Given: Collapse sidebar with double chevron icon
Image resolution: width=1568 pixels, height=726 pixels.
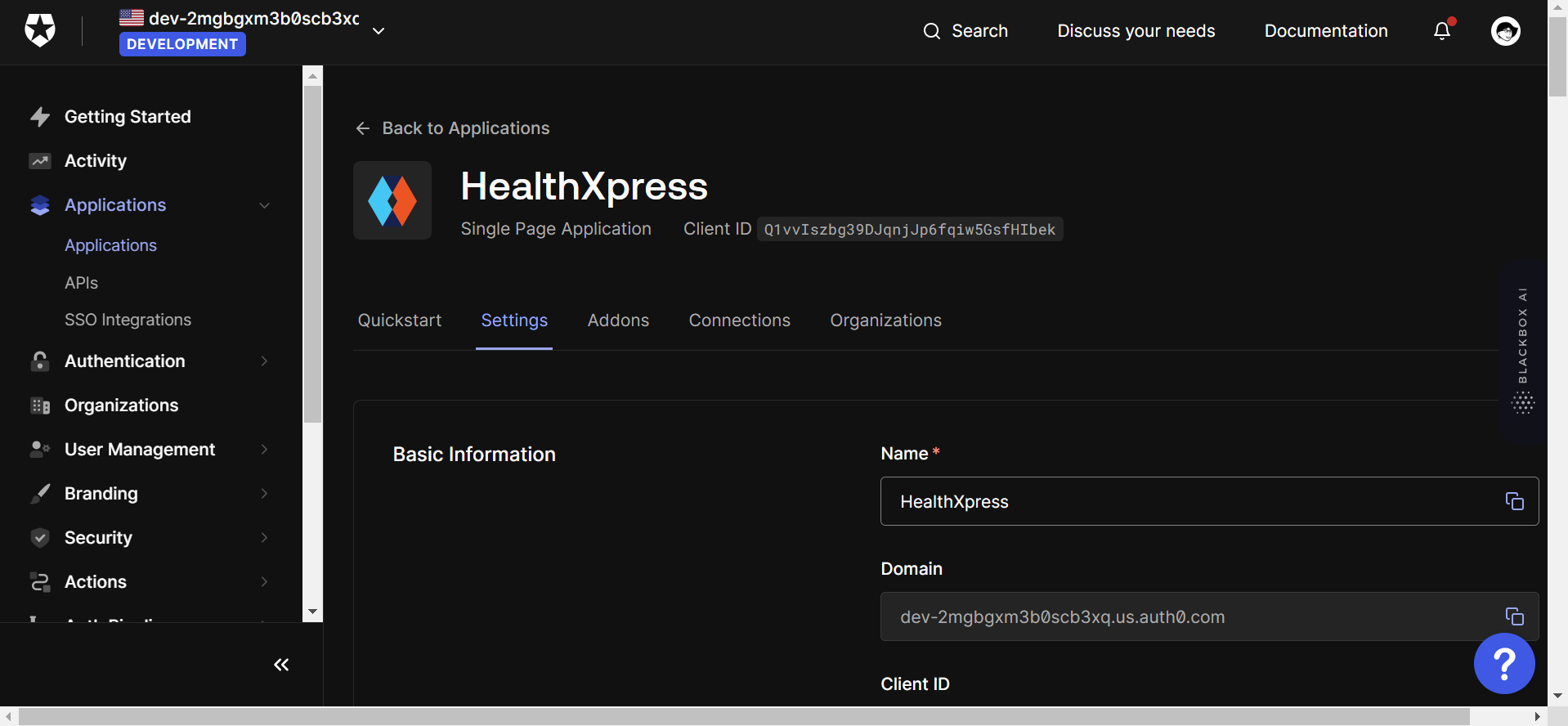Looking at the screenshot, I should pyautogui.click(x=281, y=665).
